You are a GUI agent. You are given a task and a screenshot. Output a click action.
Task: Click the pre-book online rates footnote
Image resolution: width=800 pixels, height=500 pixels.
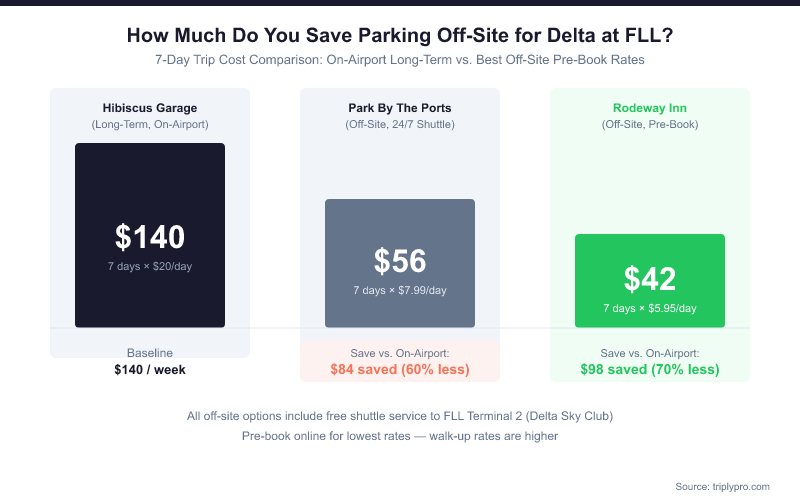[x=400, y=436]
